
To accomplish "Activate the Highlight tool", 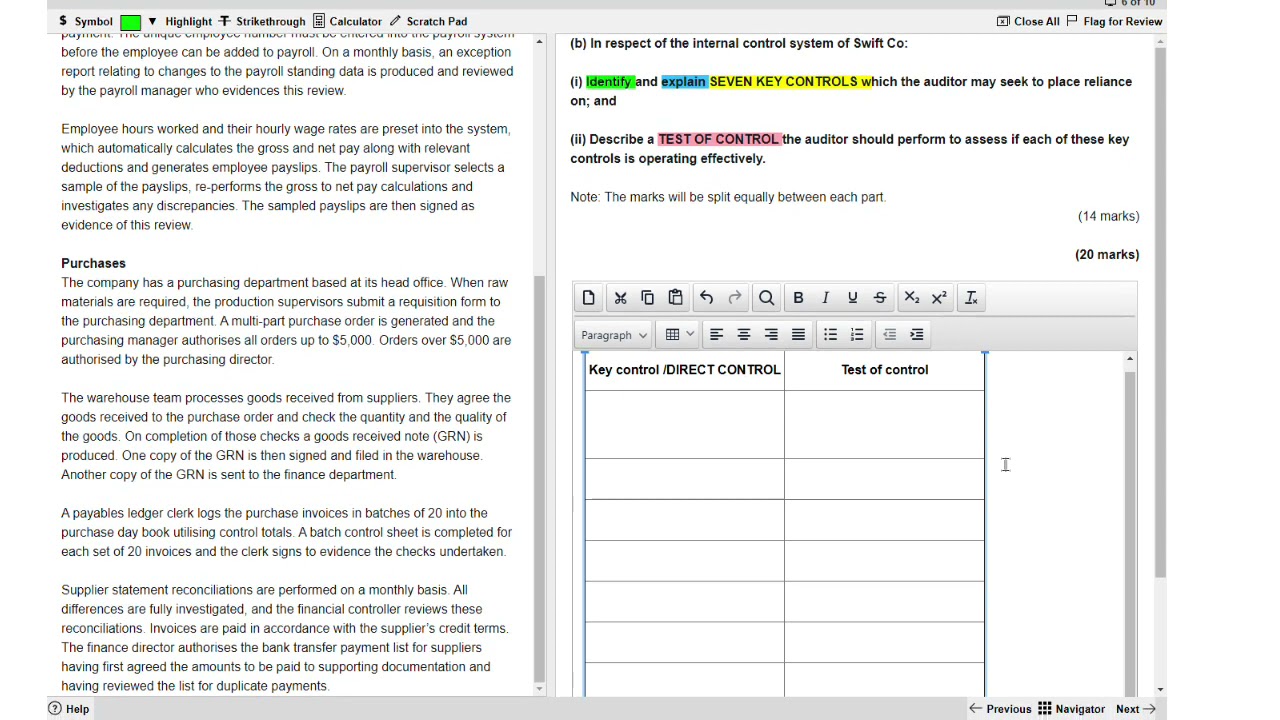I will [188, 21].
